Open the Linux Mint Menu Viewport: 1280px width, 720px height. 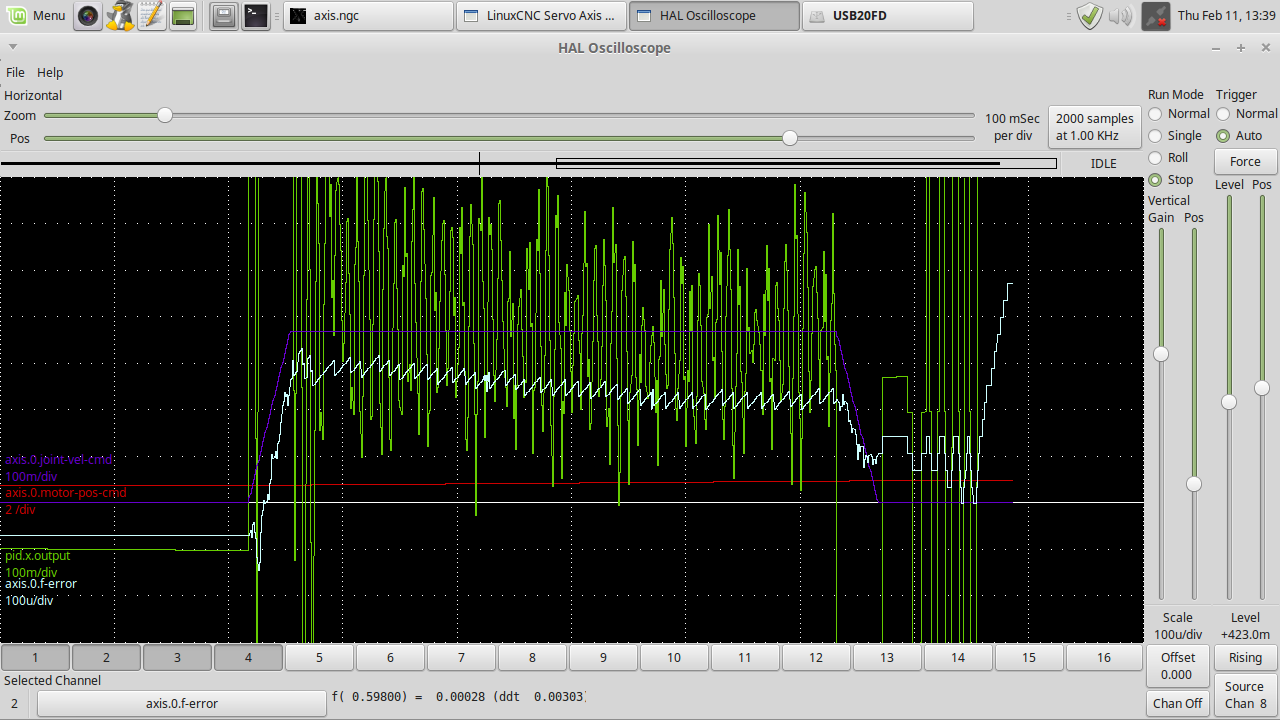point(36,16)
